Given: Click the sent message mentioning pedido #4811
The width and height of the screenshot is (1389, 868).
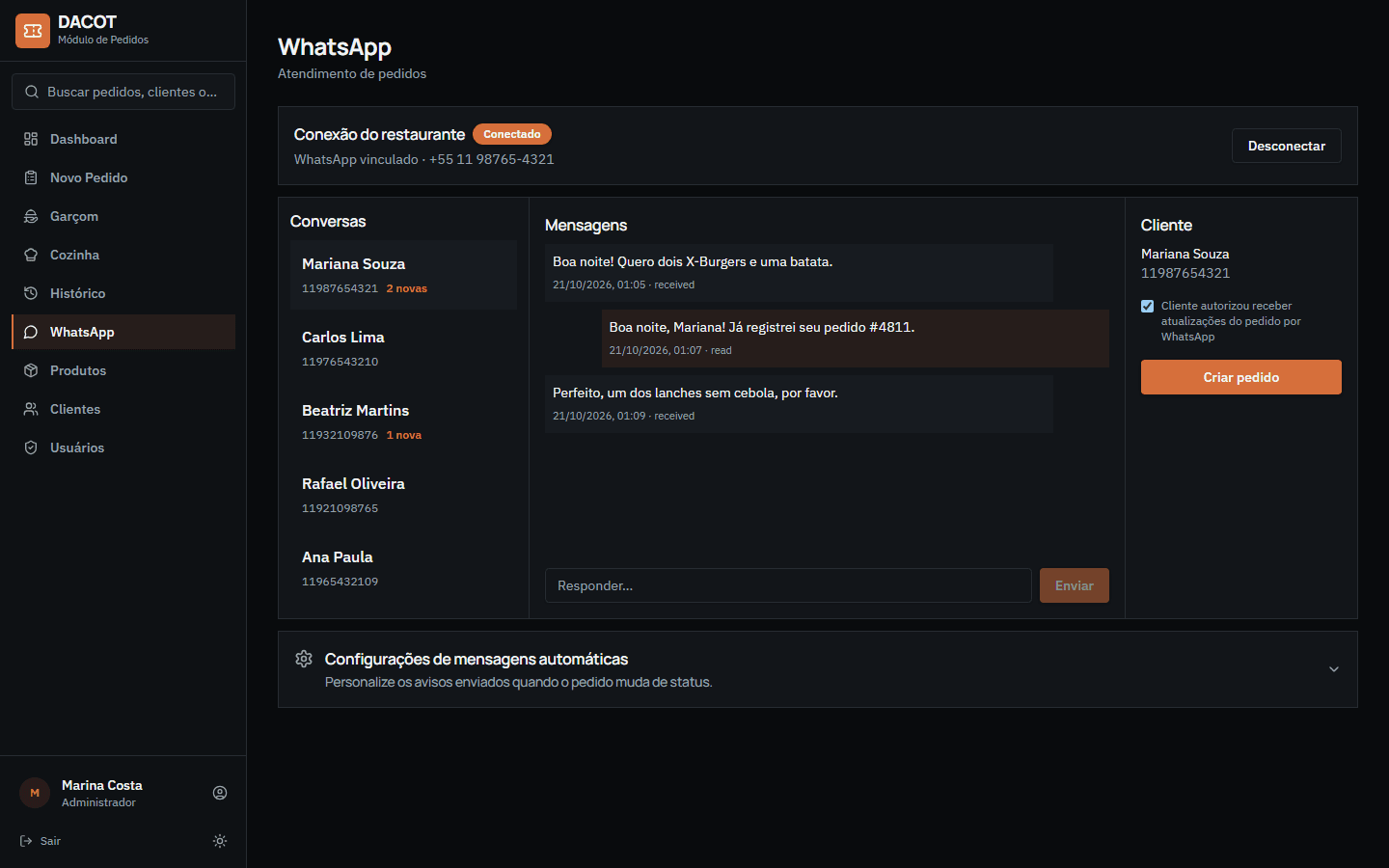Looking at the screenshot, I should 855,339.
